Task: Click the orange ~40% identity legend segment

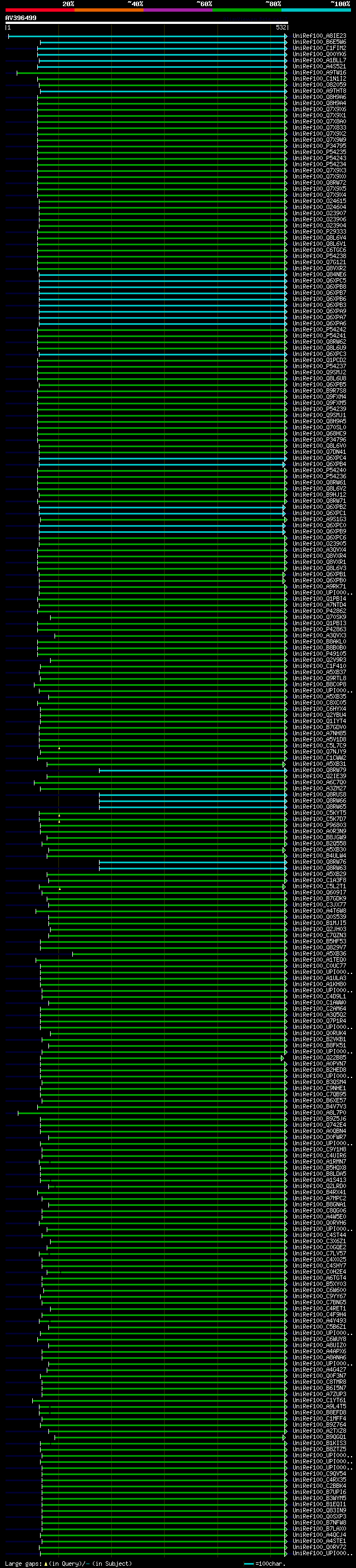Action: pyautogui.click(x=109, y=10)
